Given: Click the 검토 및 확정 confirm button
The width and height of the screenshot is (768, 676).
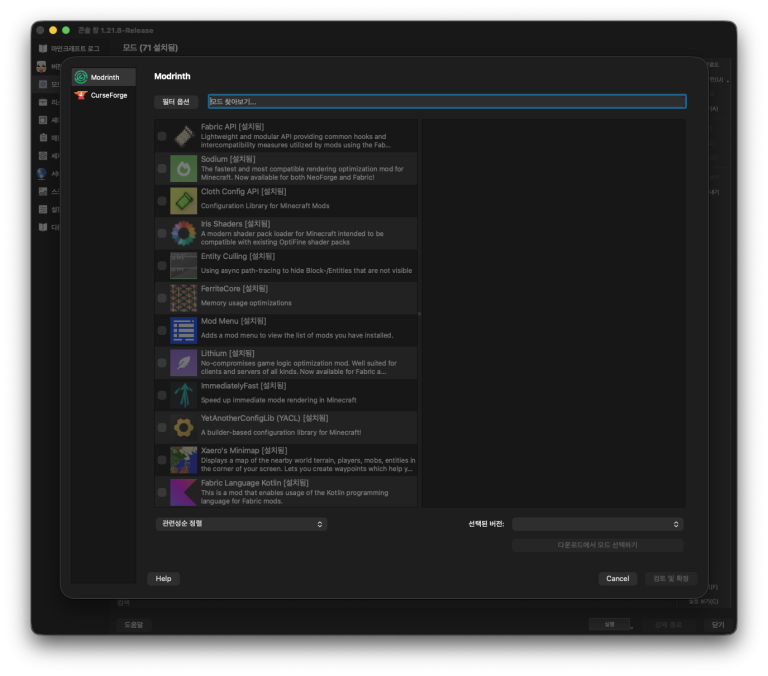Looking at the screenshot, I should pos(671,579).
